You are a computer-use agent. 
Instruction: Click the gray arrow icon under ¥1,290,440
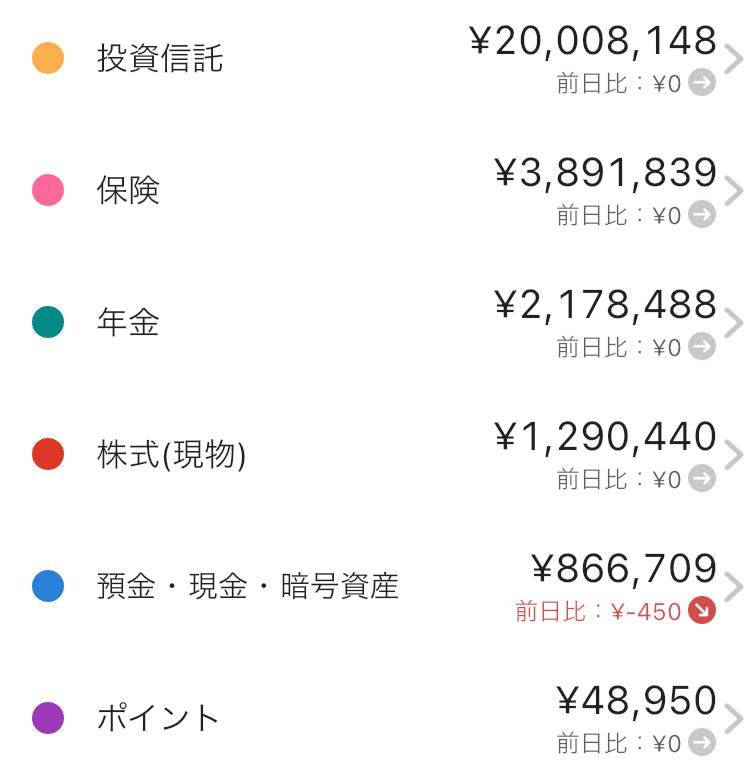(x=702, y=479)
